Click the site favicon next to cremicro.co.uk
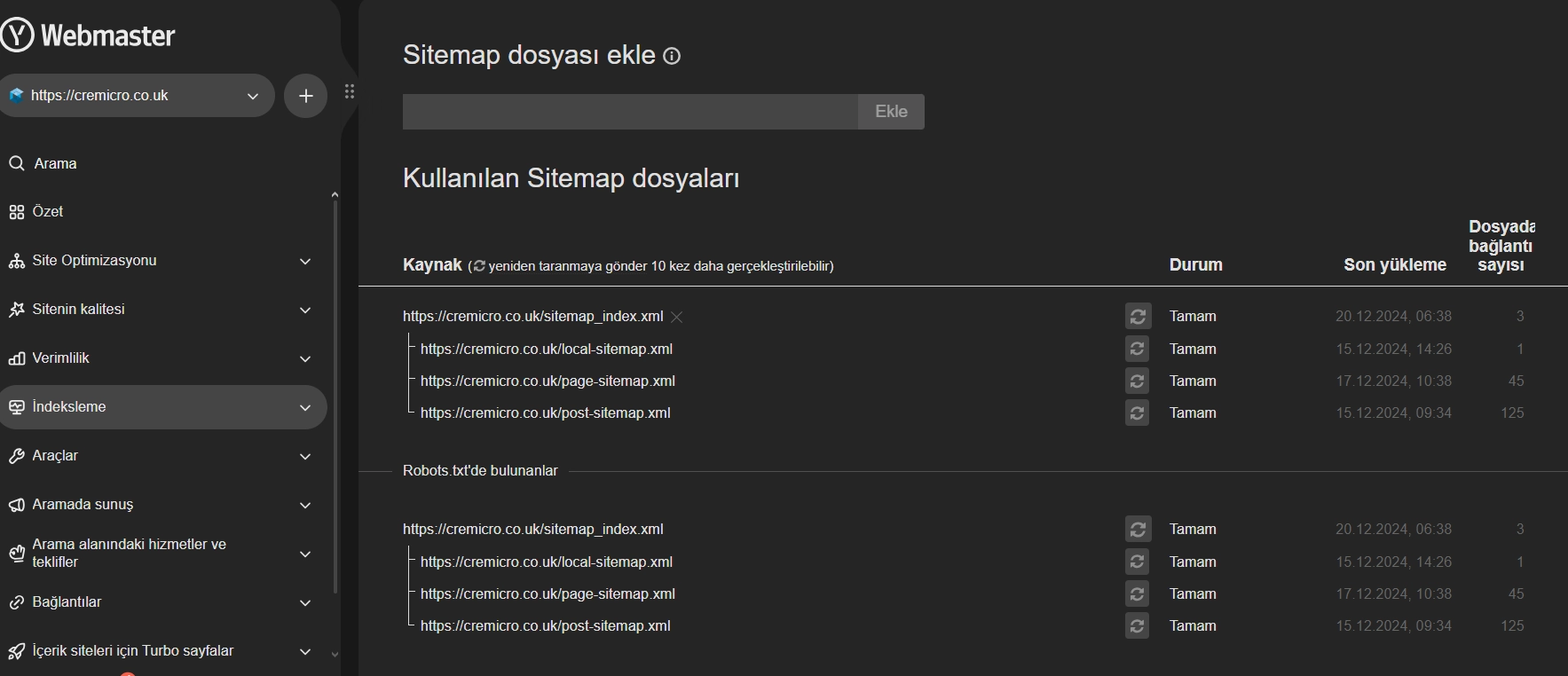 (x=15, y=96)
